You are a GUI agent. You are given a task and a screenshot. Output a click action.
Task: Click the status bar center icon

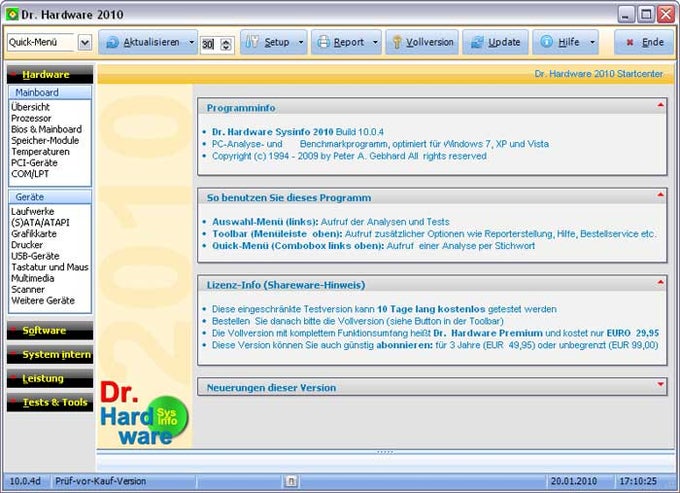pos(291,481)
